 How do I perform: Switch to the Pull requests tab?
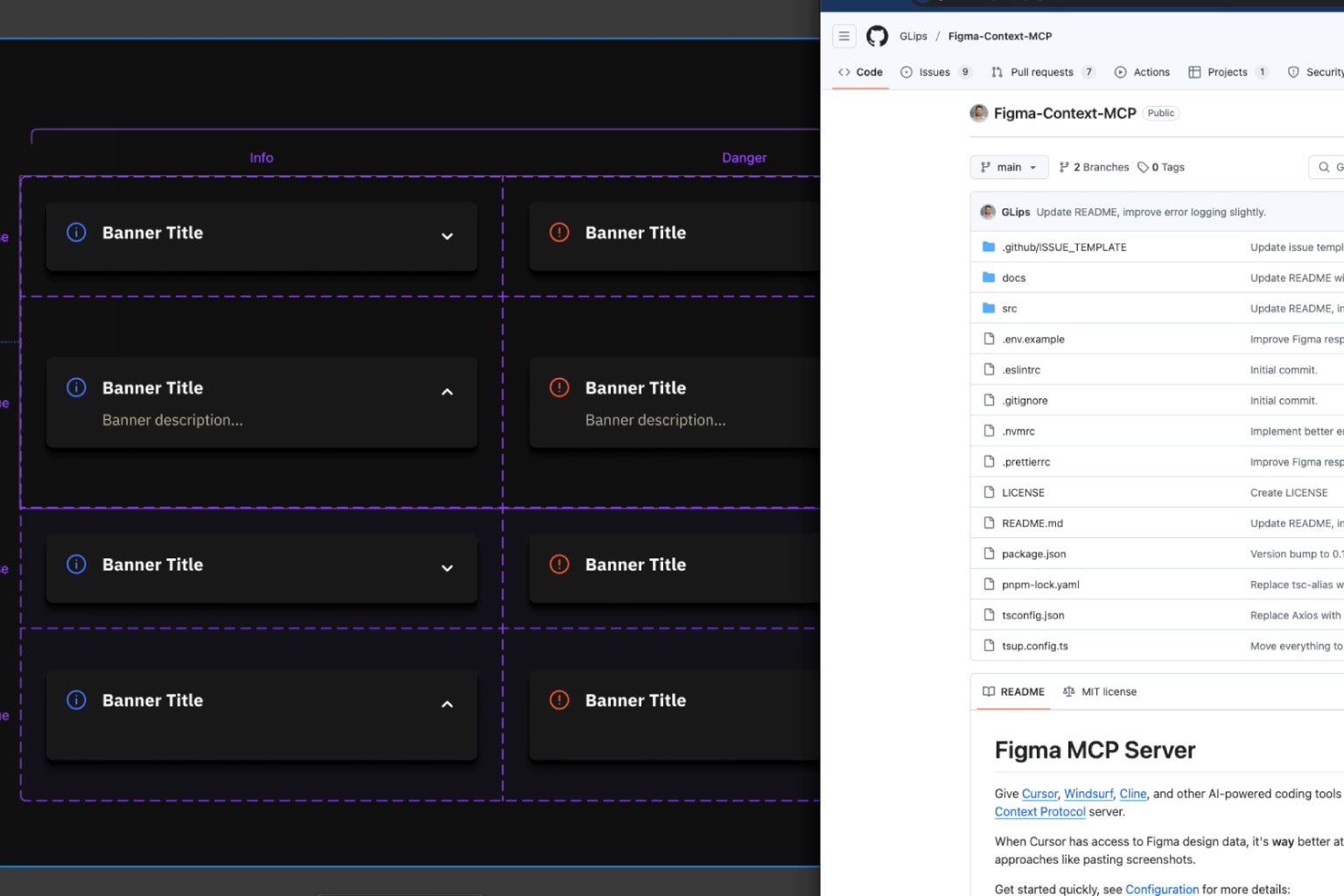coord(1041,72)
